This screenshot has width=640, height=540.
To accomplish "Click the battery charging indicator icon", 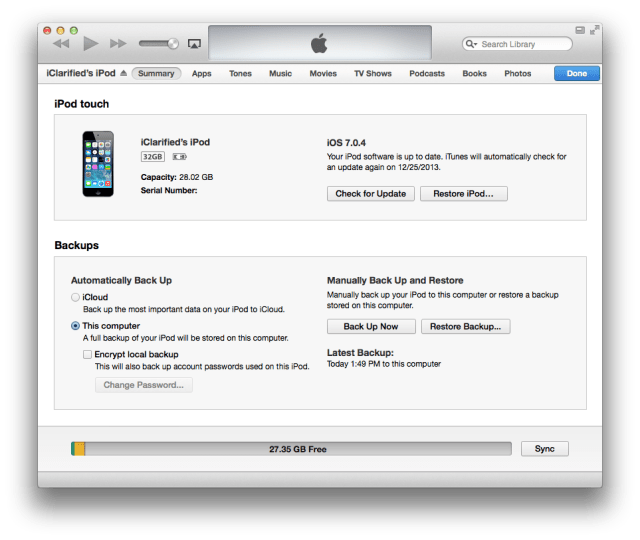I will [x=179, y=157].
